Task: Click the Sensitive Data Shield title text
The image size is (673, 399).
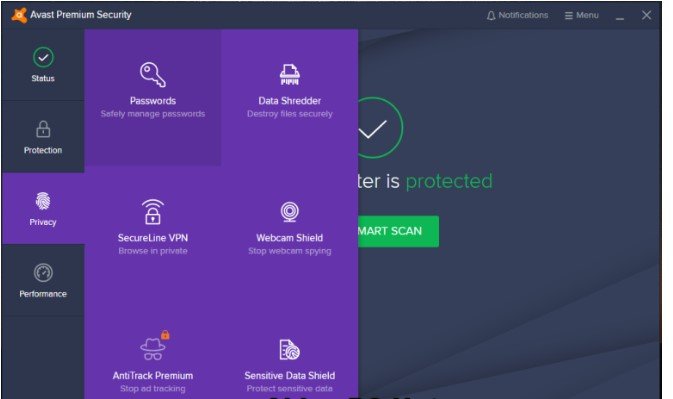Action: pos(290,375)
